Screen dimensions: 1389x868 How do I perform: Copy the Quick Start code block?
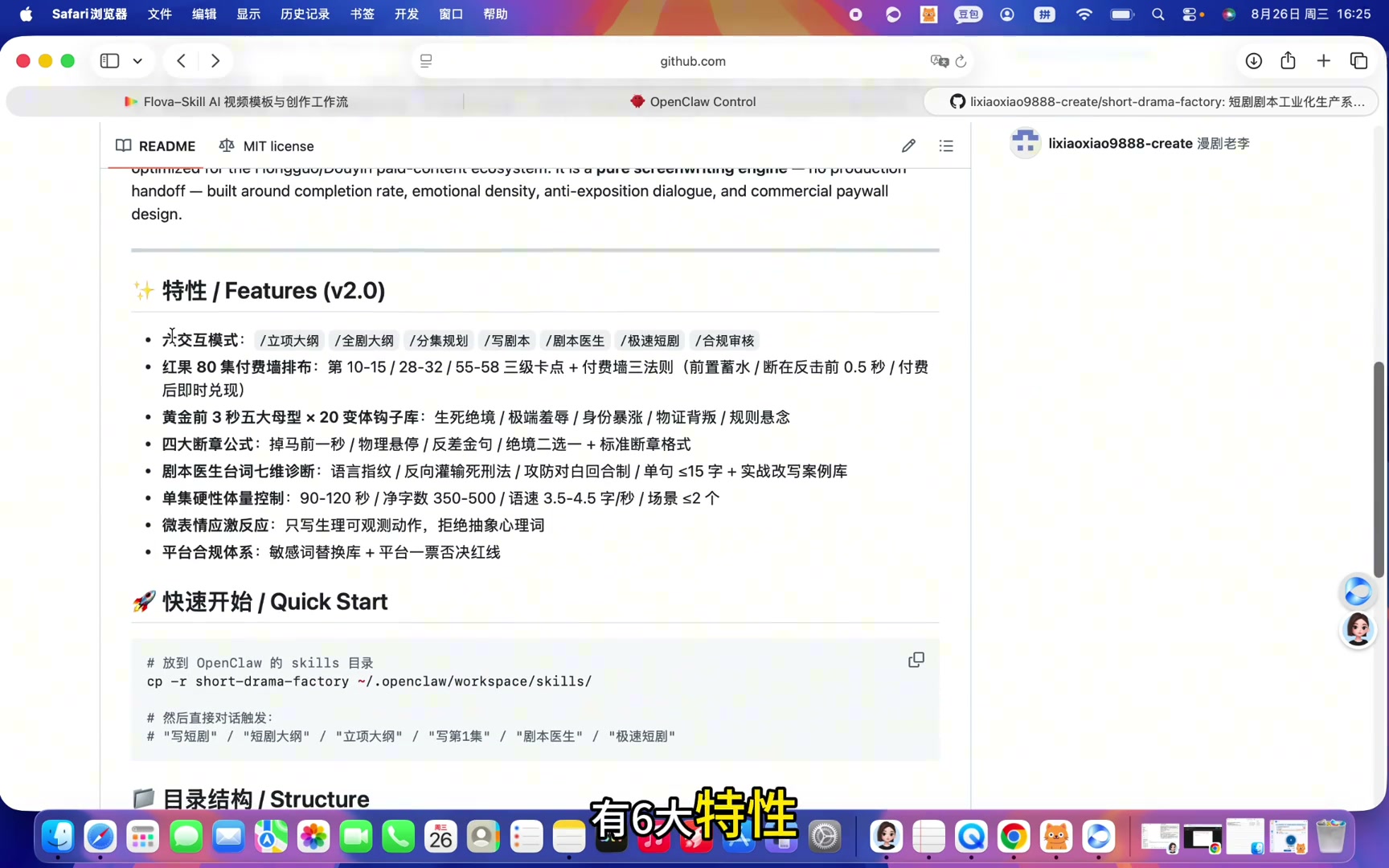[x=916, y=660]
